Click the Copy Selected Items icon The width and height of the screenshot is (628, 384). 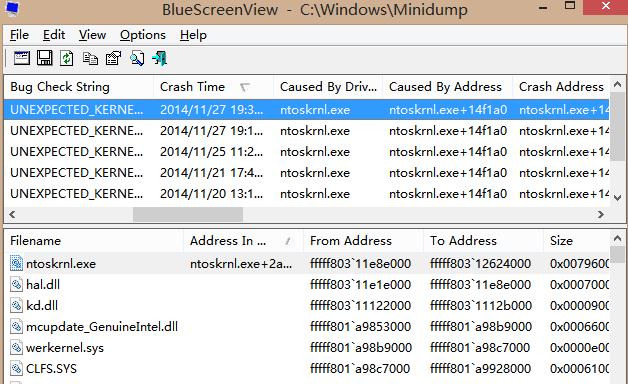(x=90, y=58)
